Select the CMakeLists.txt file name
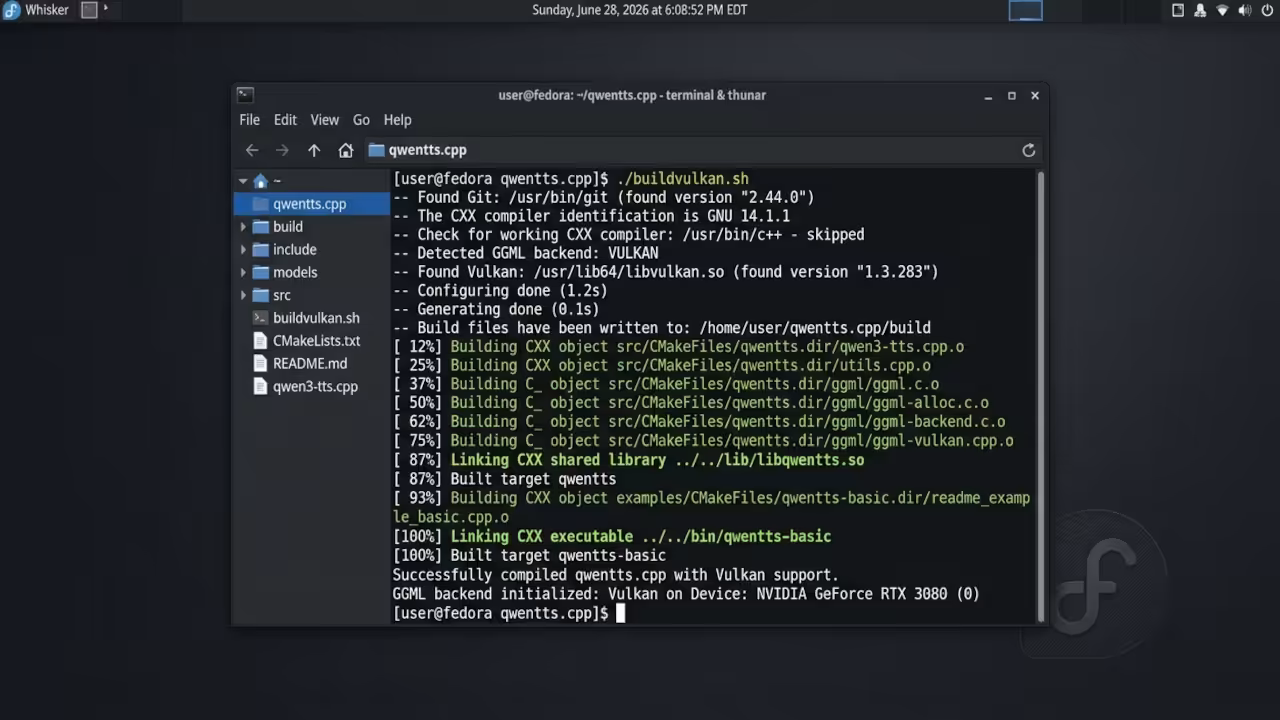Screen dimensions: 1280x720 pyautogui.click(x=316, y=341)
